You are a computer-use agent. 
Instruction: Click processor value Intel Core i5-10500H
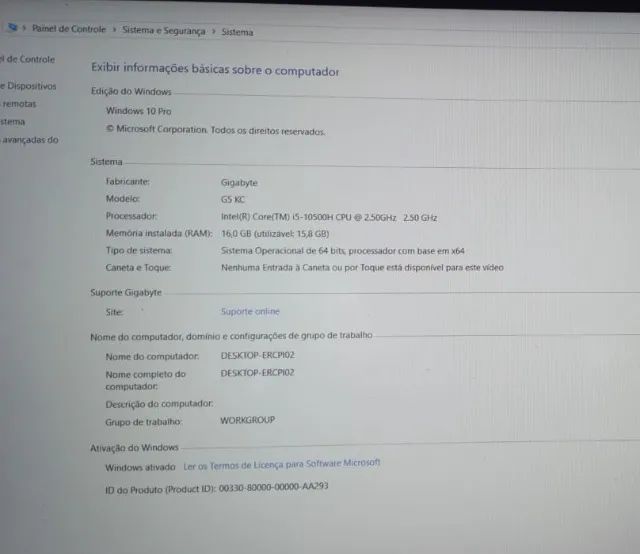329,217
